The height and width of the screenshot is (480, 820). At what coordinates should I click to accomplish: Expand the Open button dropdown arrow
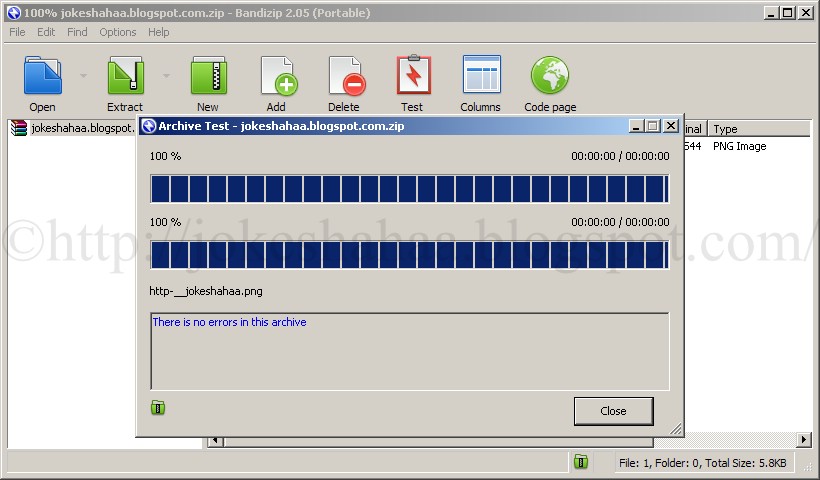click(83, 76)
